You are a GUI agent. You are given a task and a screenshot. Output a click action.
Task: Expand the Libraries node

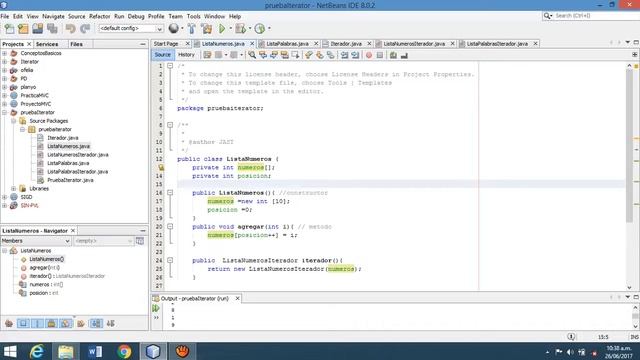(13, 189)
